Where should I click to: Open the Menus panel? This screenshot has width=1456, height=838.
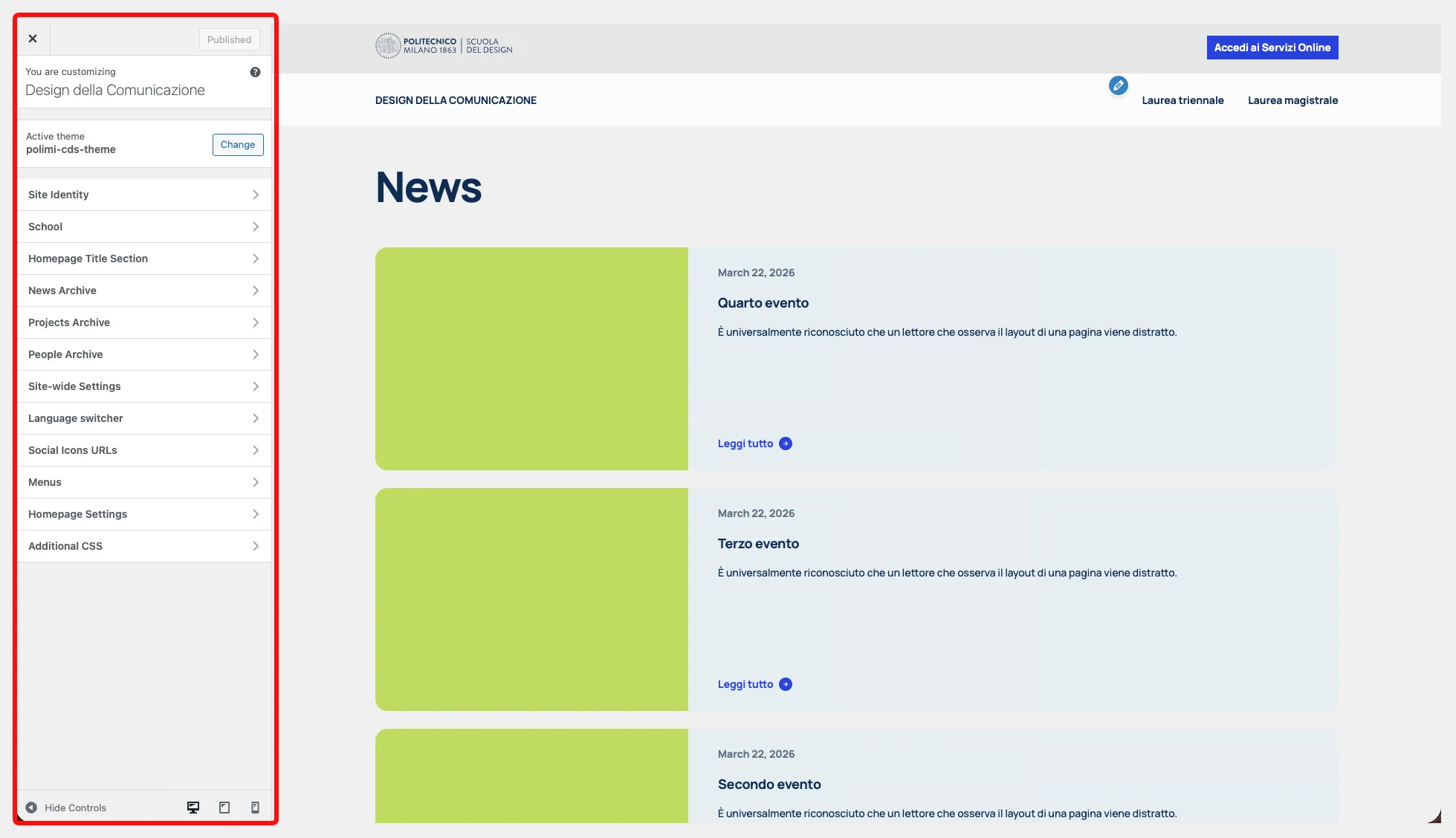click(144, 482)
